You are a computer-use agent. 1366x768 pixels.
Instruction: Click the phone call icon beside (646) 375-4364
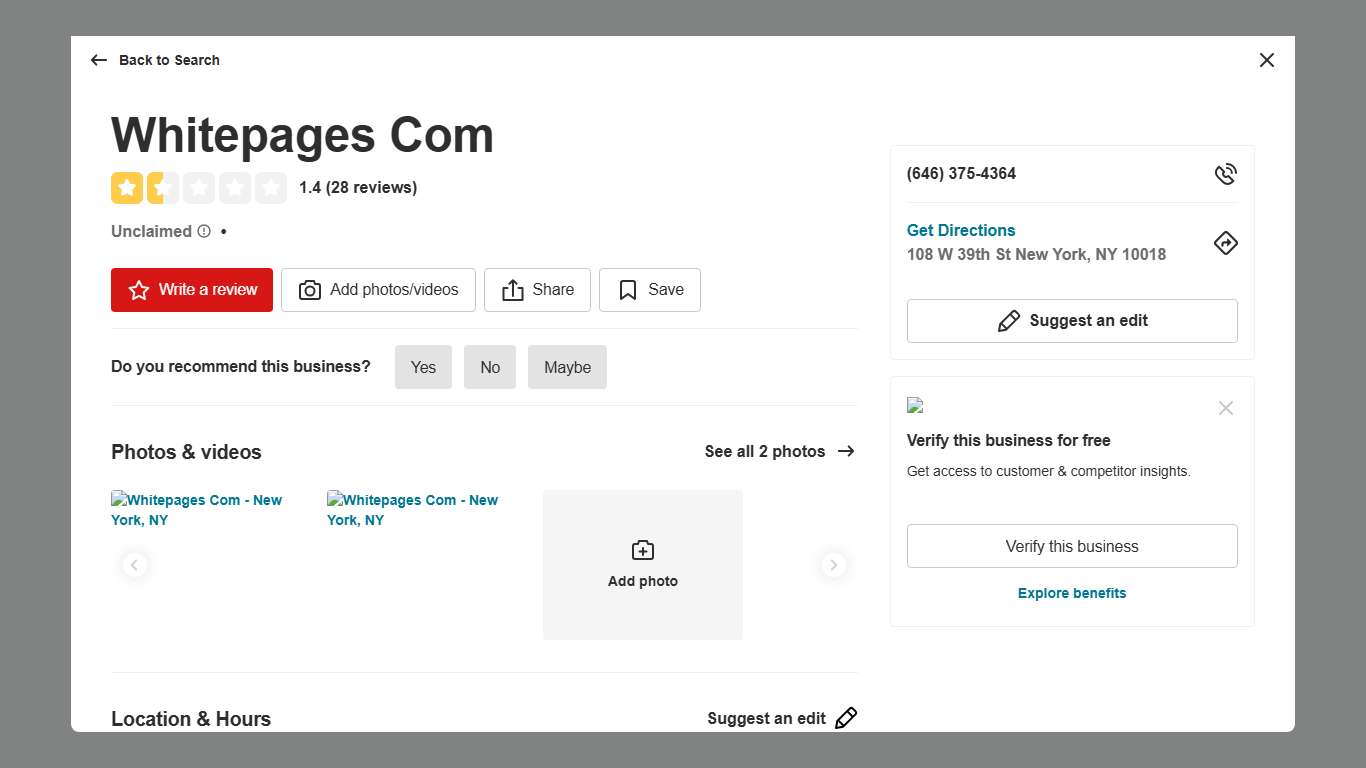[1226, 173]
